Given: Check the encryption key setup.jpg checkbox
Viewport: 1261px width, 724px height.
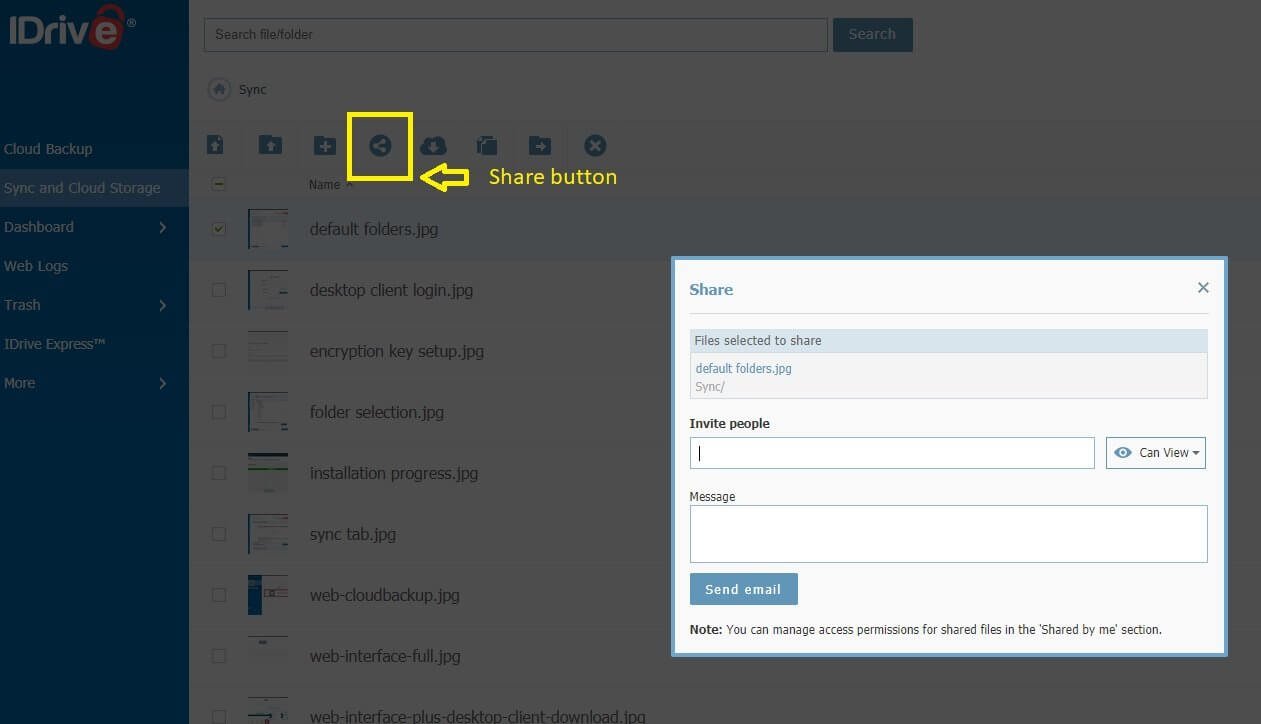Looking at the screenshot, I should [219, 351].
